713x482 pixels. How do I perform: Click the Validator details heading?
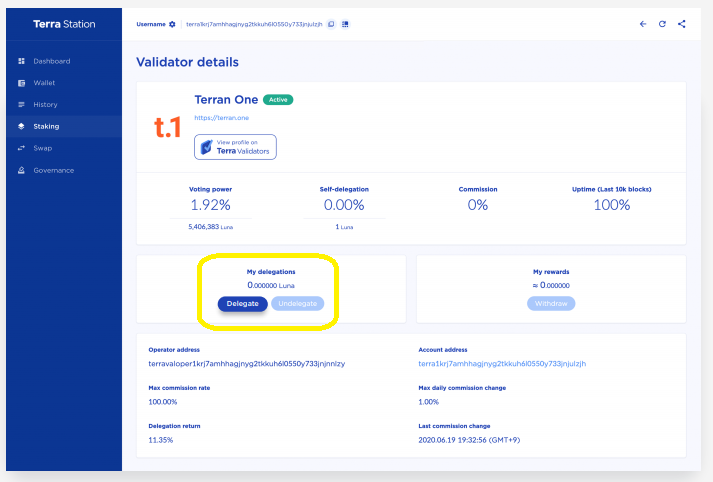pos(187,62)
